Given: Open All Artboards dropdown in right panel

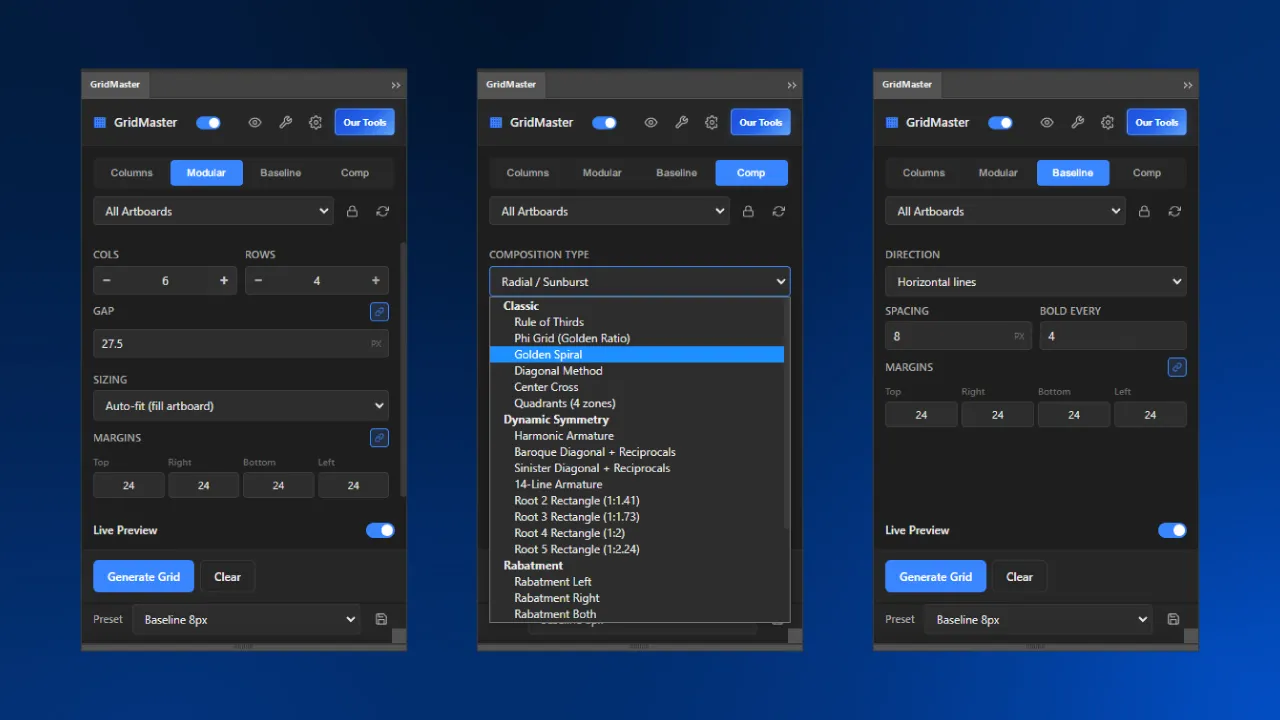Looking at the screenshot, I should pyautogui.click(x=1005, y=211).
